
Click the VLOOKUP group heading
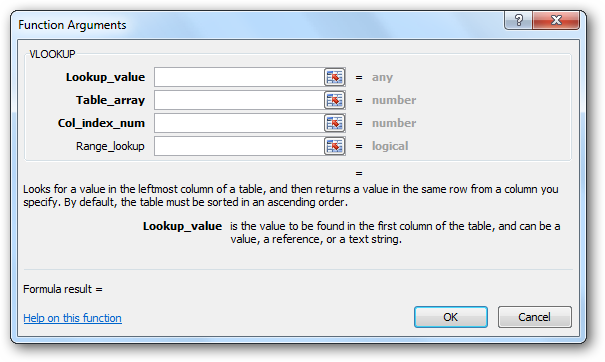pos(52,54)
